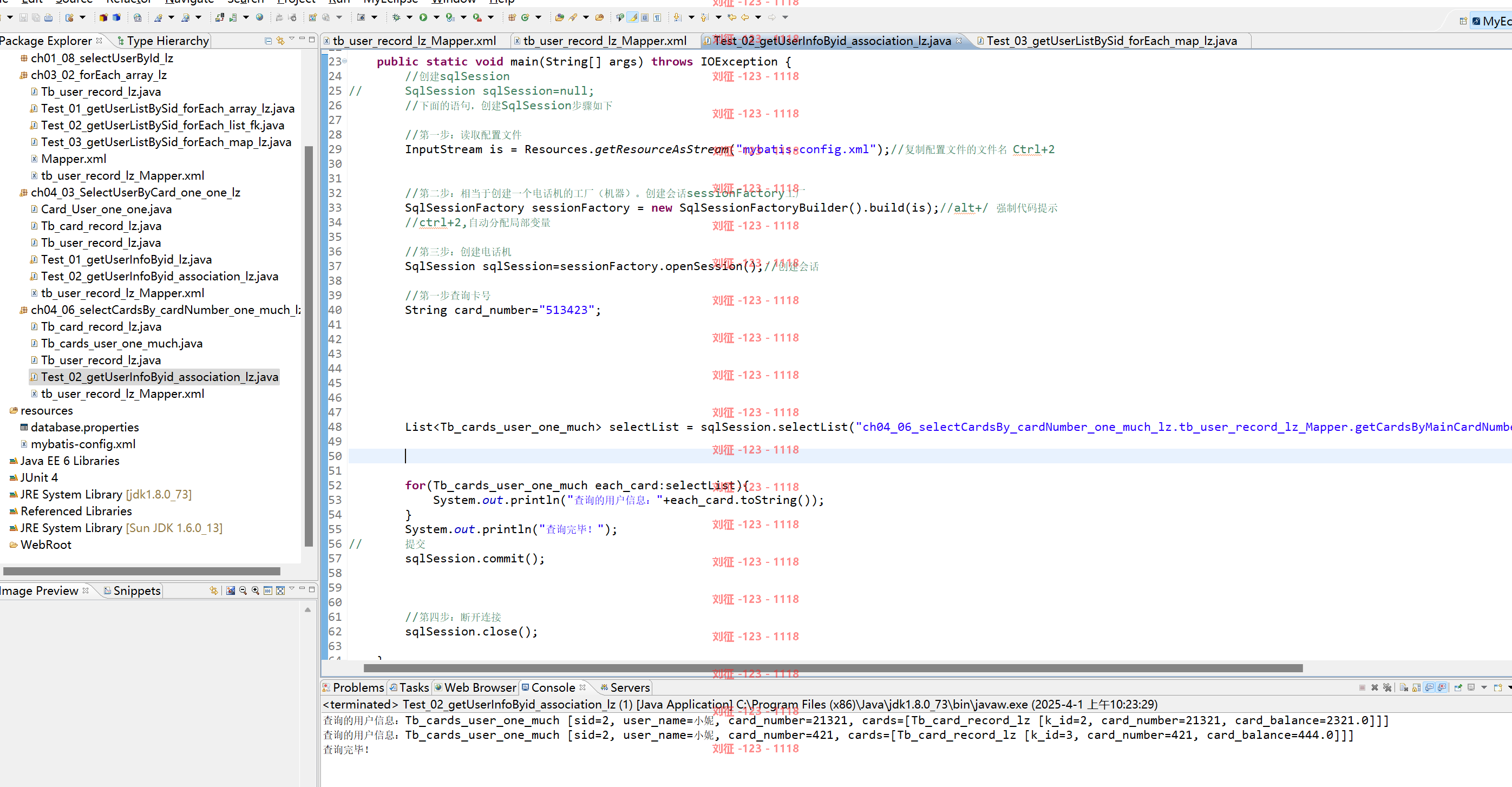The width and height of the screenshot is (1512, 787).
Task: Click Zoom In in Image Preview panel
Action: coord(256,591)
